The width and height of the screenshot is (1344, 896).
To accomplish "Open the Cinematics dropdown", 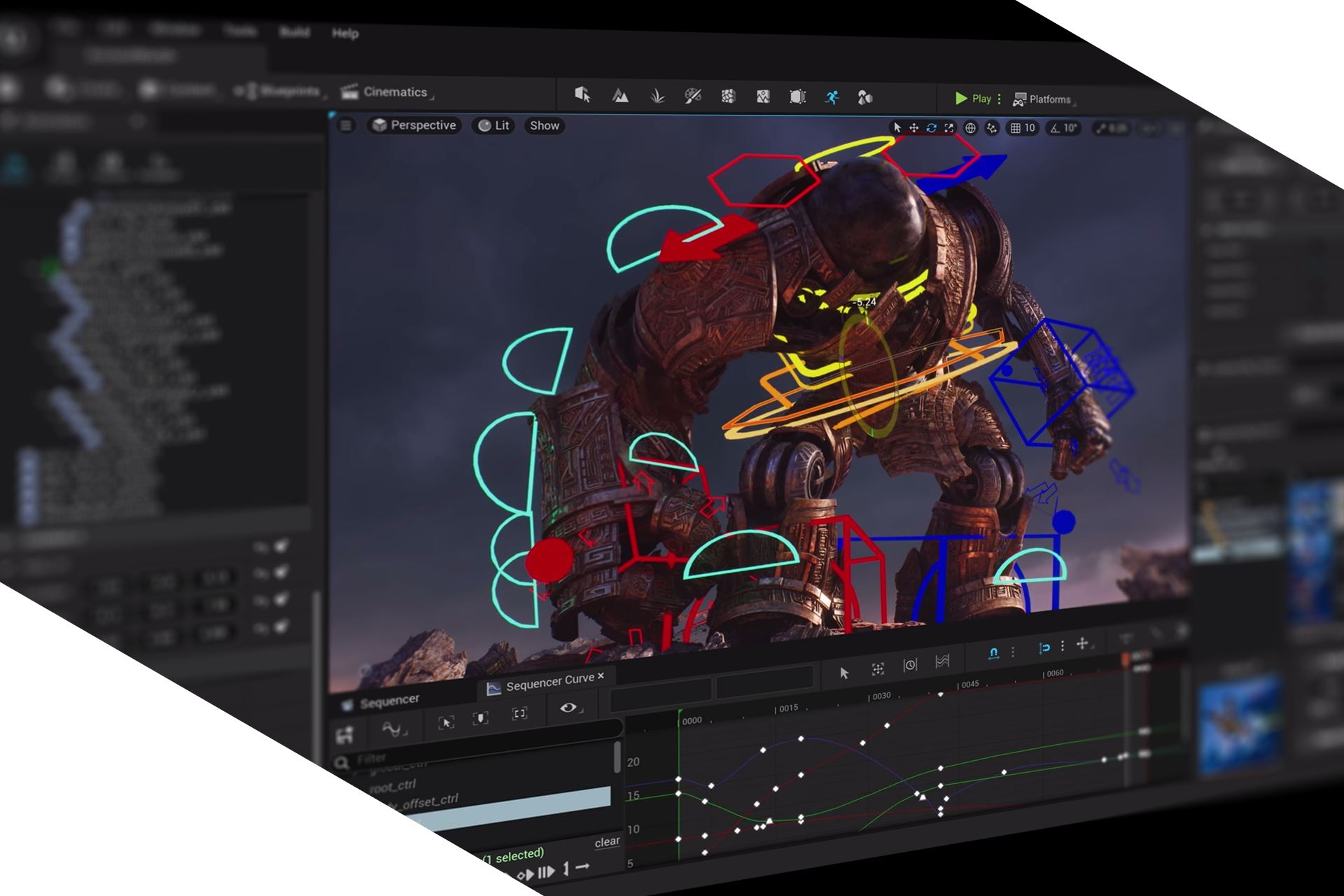I will [x=386, y=92].
